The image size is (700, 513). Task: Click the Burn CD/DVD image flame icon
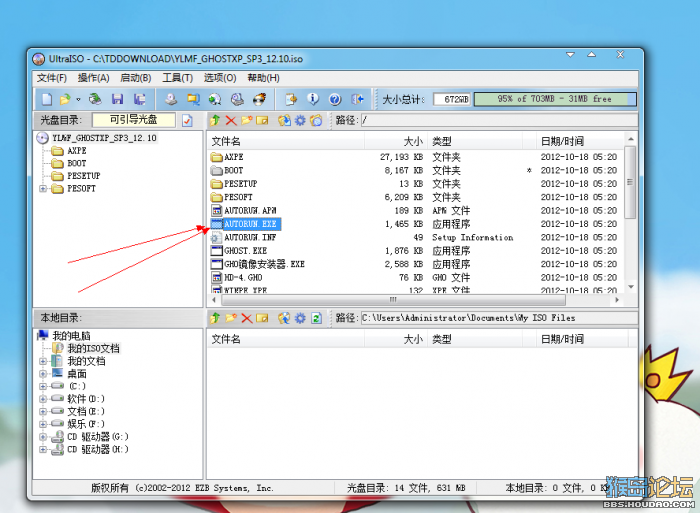coord(259,99)
